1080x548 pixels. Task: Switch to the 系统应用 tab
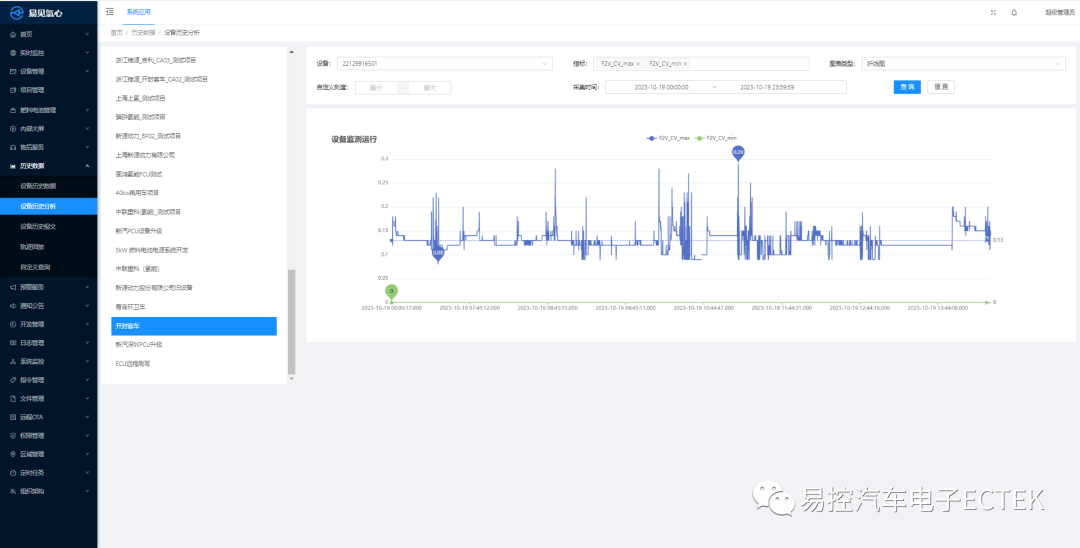pyautogui.click(x=138, y=12)
